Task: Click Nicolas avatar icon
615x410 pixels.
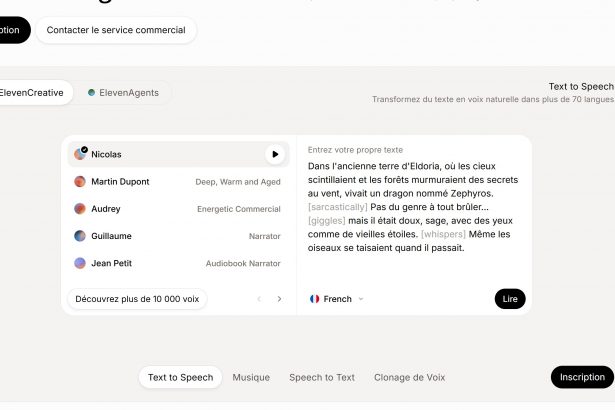Action: [x=80, y=155]
